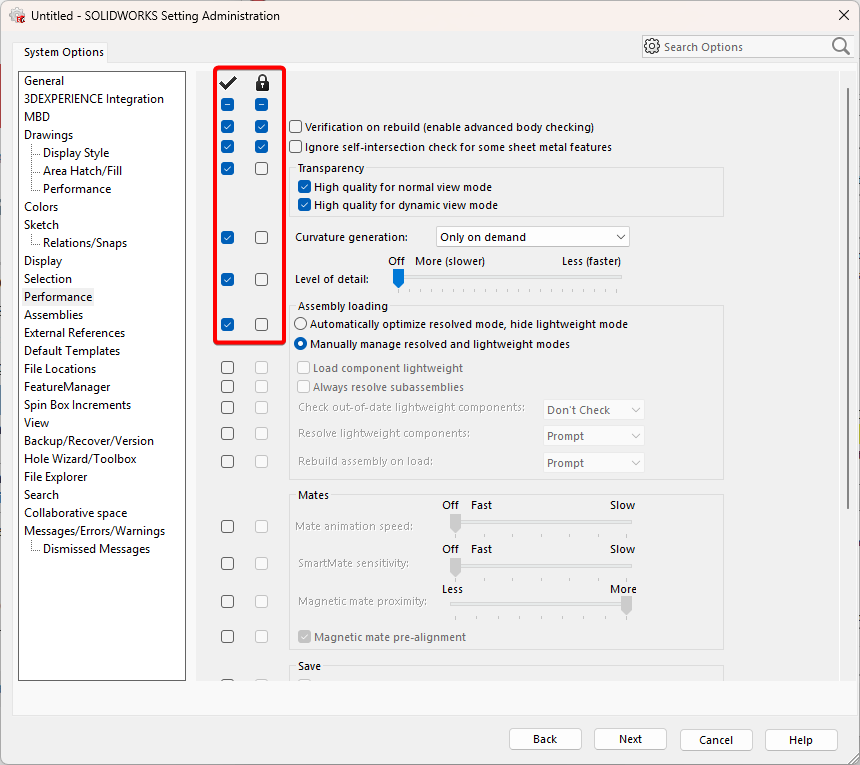860x765 pixels.
Task: Open Relations/Snaps under Sketch
Action: click(85, 243)
